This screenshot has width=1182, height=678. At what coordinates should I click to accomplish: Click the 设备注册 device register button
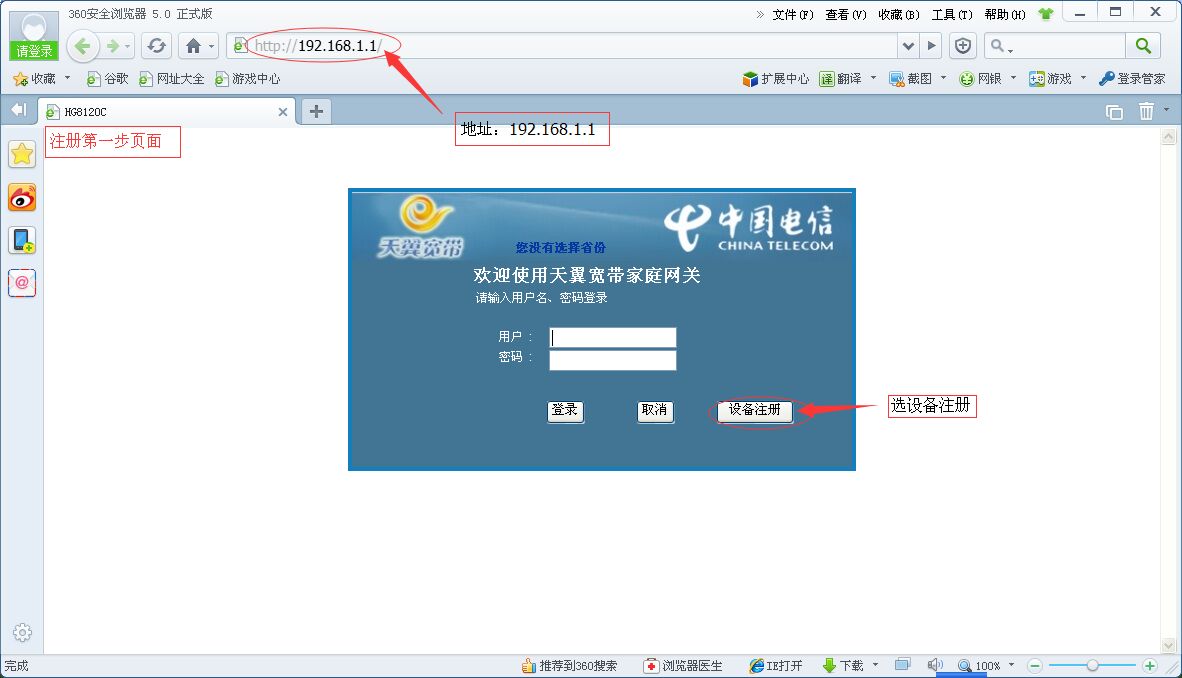[x=755, y=410]
